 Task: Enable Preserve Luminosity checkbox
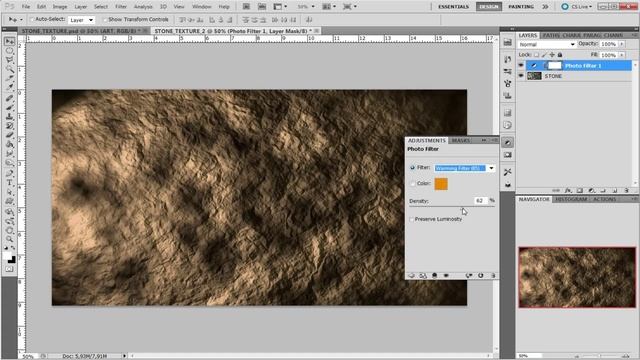pos(411,219)
